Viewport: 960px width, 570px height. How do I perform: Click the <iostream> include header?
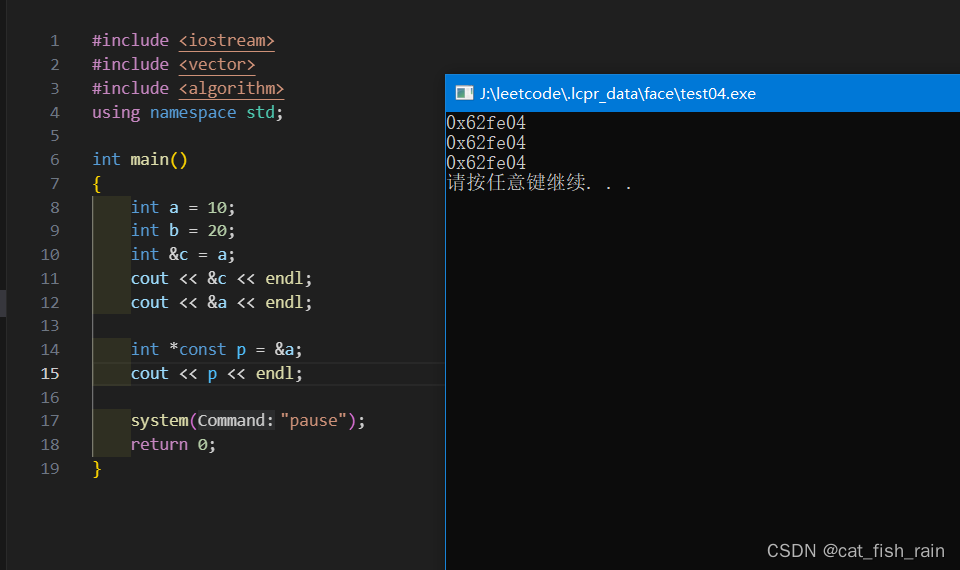tap(227, 41)
